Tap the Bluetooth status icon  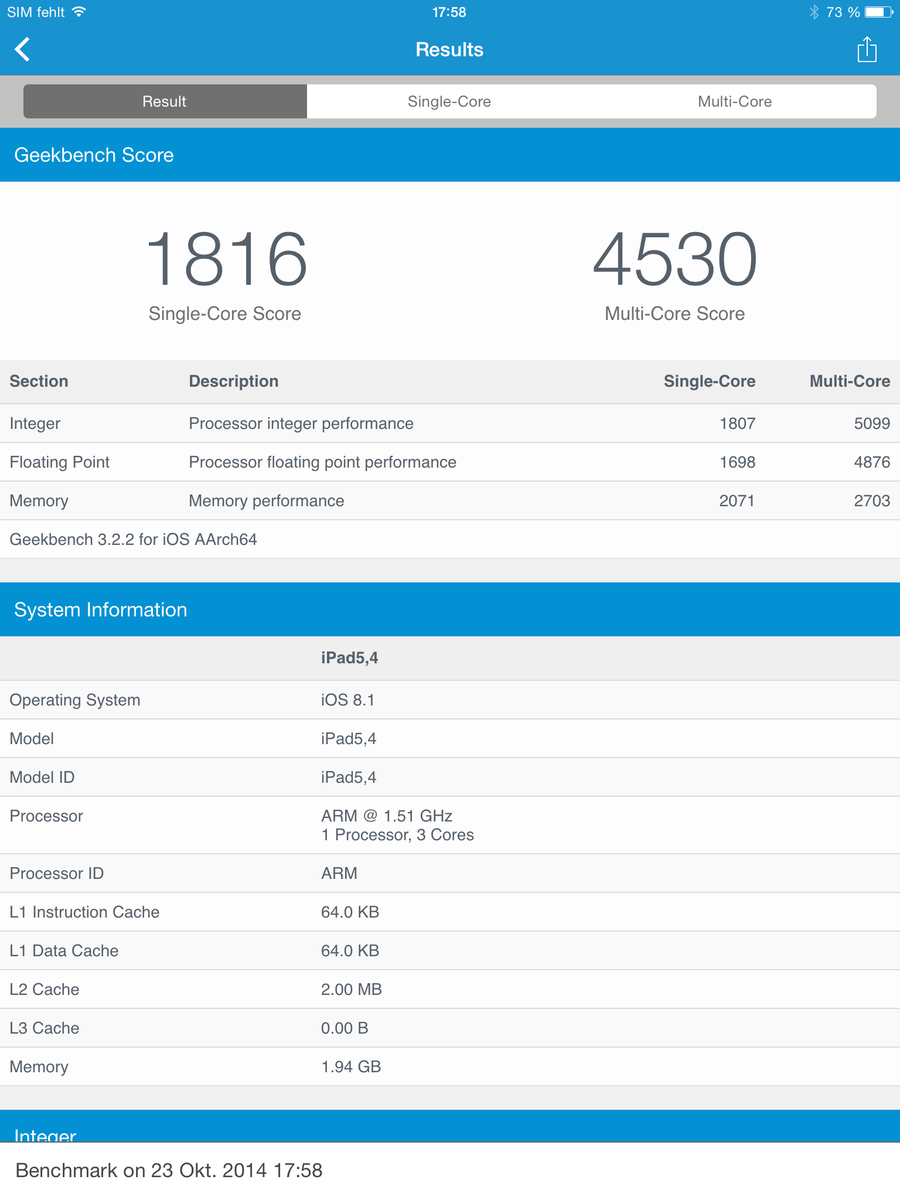click(x=814, y=12)
